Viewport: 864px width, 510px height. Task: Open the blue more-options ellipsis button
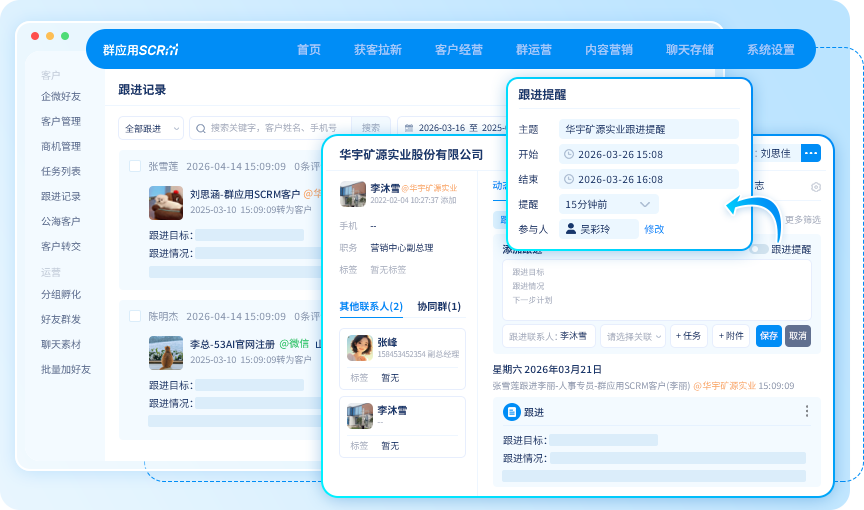click(811, 153)
